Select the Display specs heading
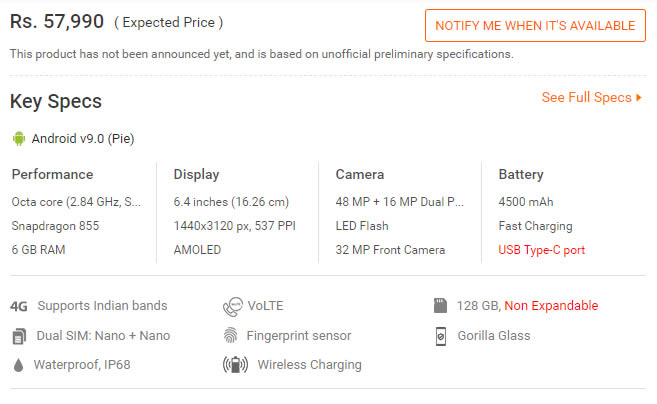657x404 pixels. click(x=196, y=174)
